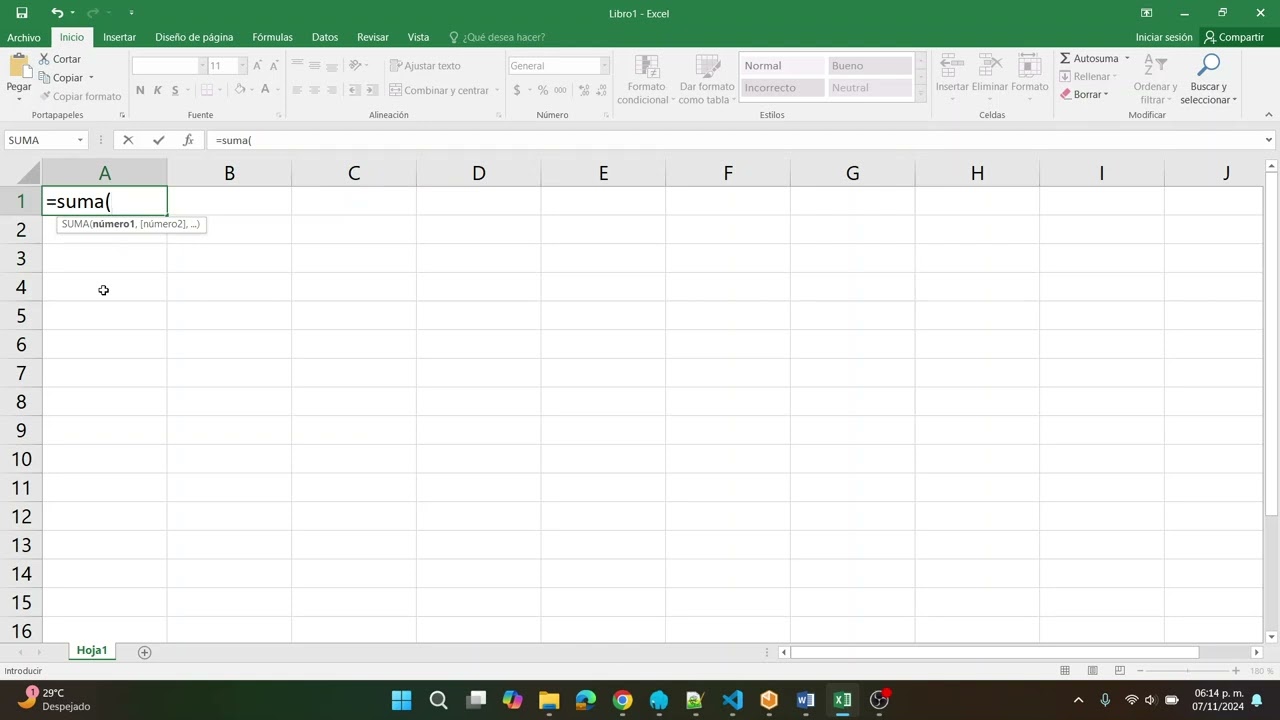The image size is (1280, 720).
Task: Expand the Pegar dropdown arrow
Action: [x=19, y=100]
